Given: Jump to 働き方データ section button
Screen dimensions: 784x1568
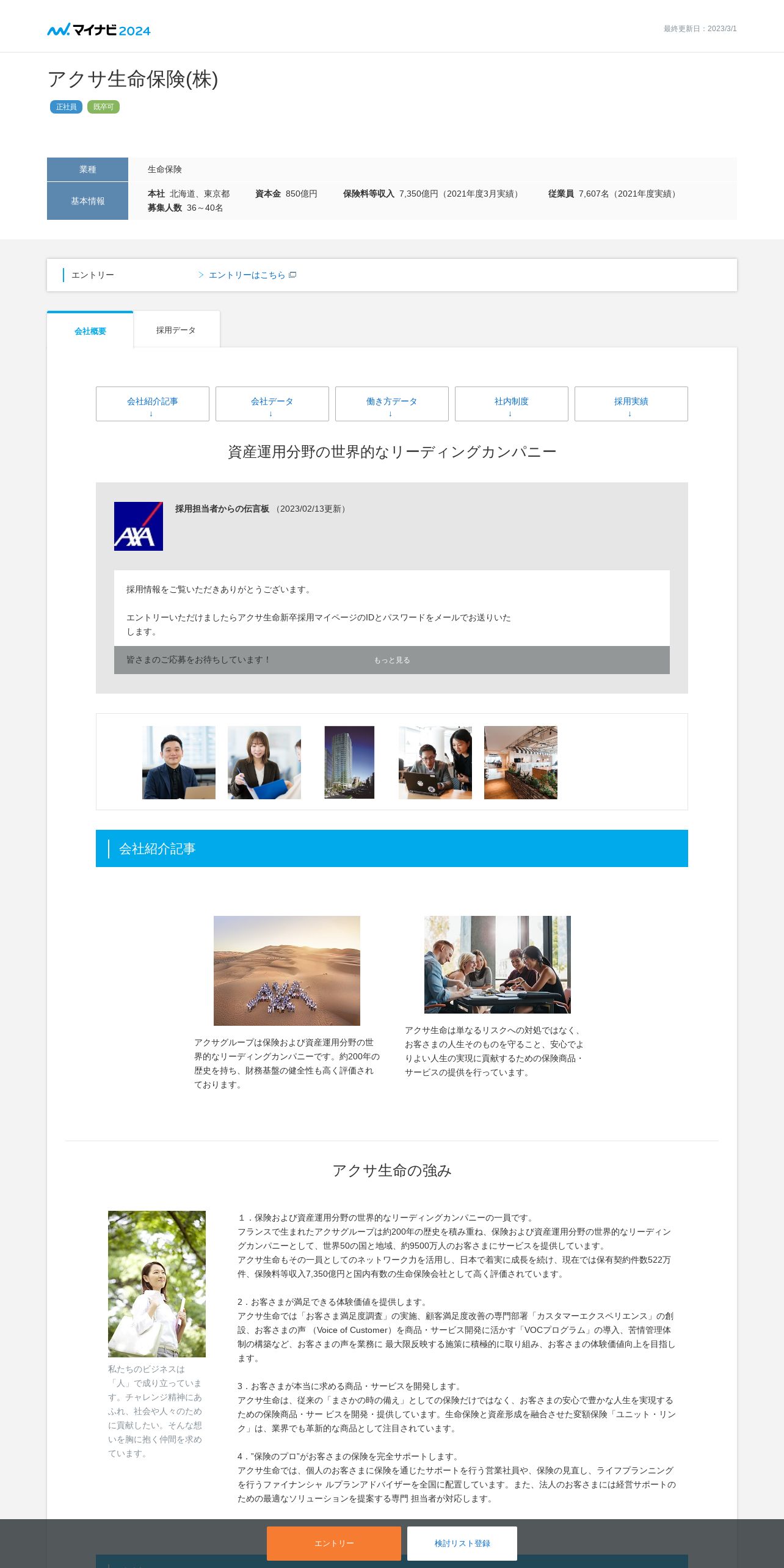Looking at the screenshot, I should 392,404.
